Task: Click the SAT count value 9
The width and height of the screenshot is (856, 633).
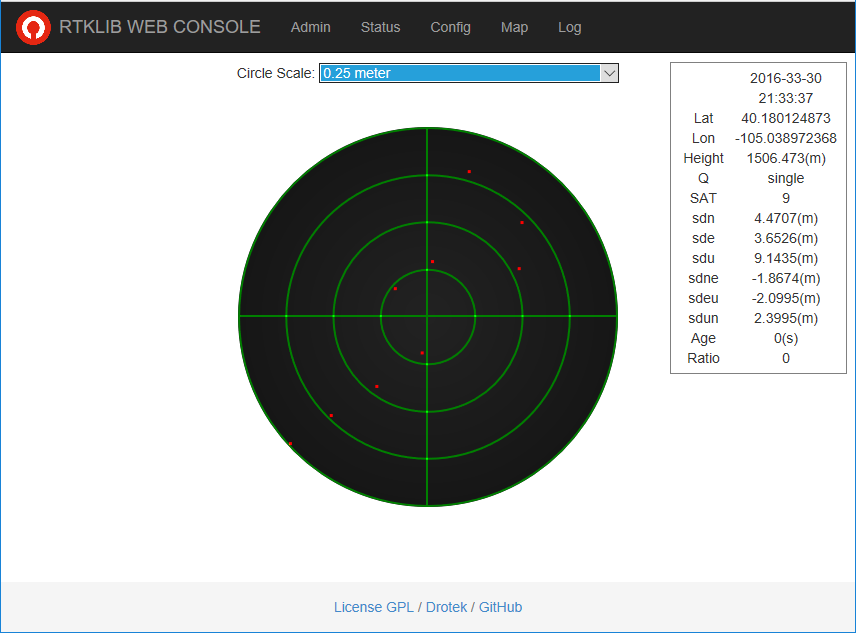Action: (785, 198)
